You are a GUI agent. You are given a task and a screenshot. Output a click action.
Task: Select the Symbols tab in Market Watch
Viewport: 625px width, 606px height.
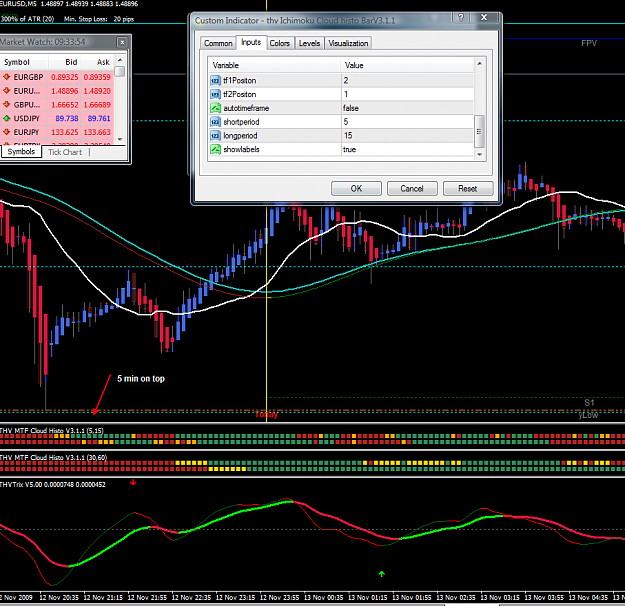21,152
